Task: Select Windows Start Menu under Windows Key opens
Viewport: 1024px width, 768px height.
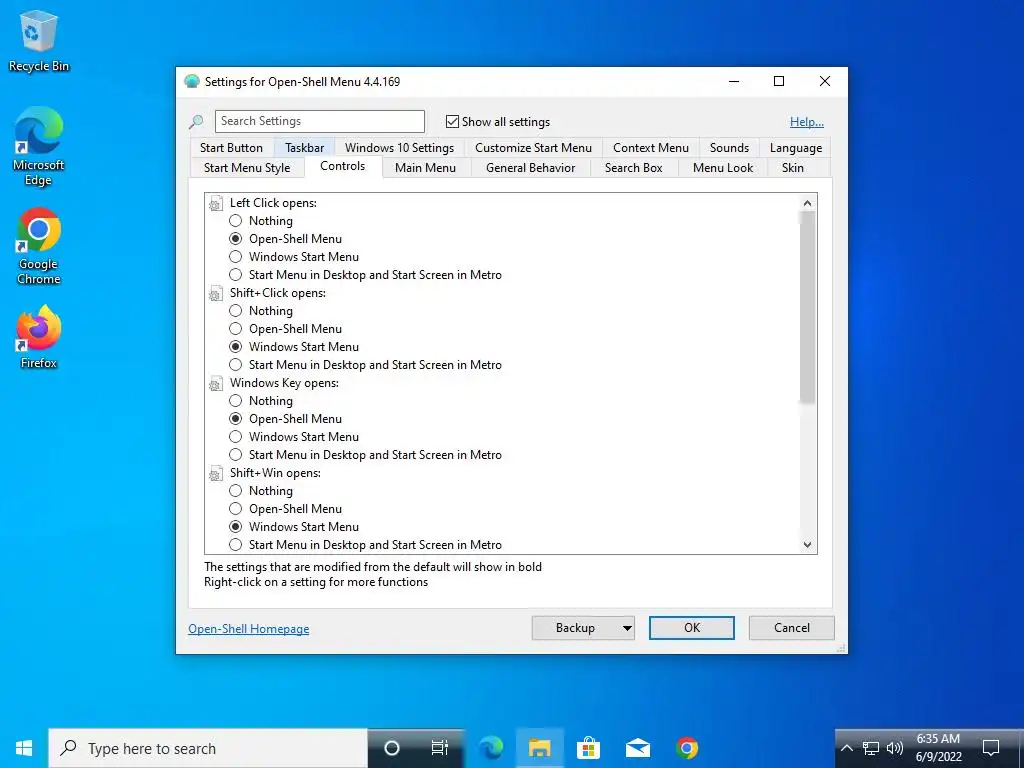Action: click(x=236, y=437)
